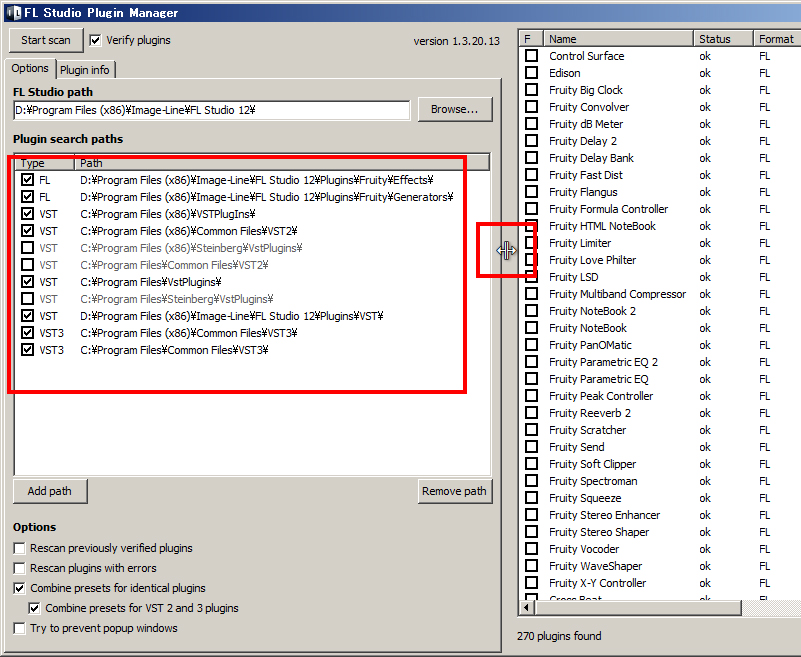Select the Fruity Parametric EQ 2 plugin name
Screen dimensions: 801x657
tap(603, 362)
